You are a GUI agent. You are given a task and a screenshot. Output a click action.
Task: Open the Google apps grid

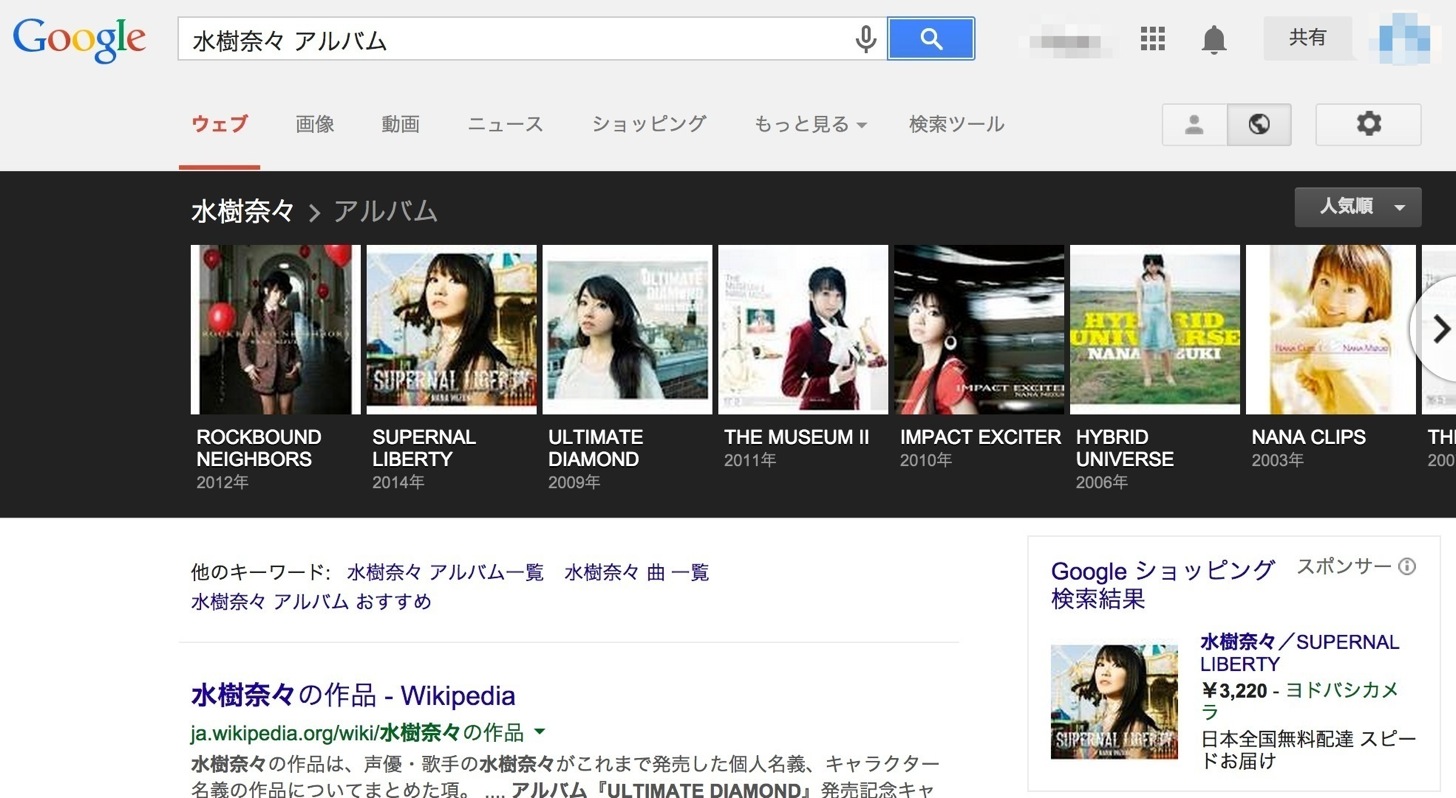click(1153, 39)
